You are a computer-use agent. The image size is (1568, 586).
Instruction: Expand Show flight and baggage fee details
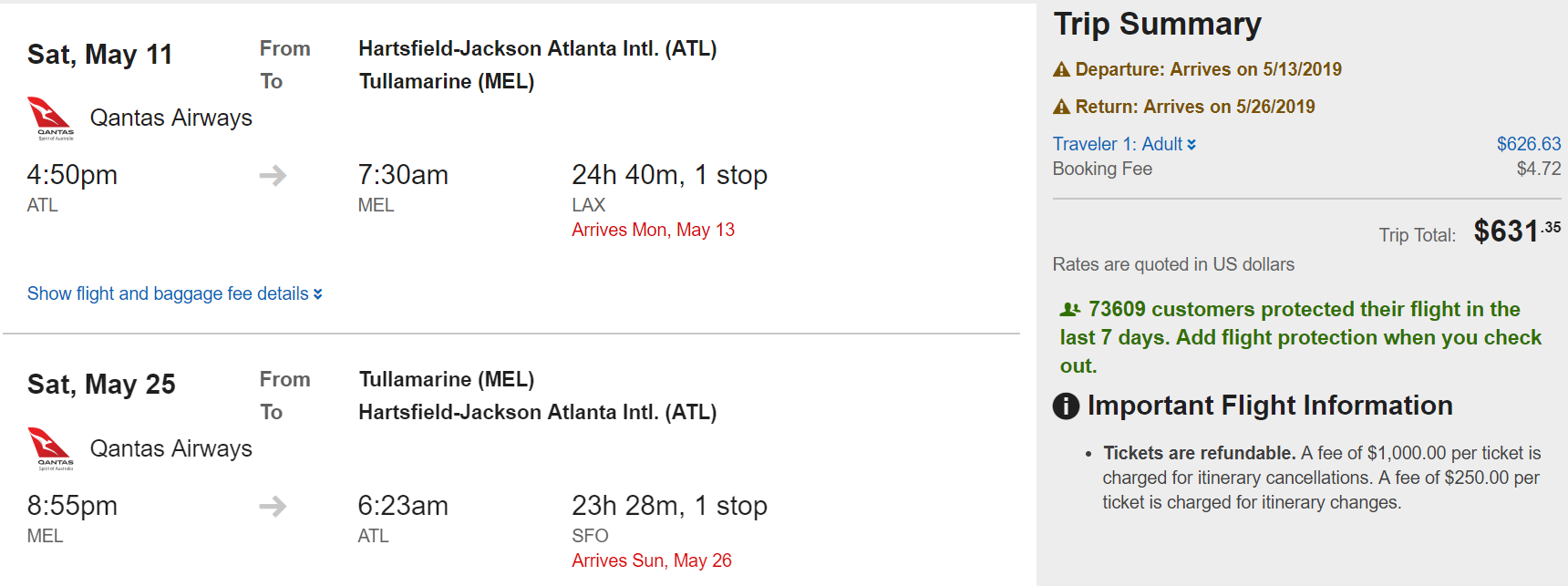pos(174,293)
